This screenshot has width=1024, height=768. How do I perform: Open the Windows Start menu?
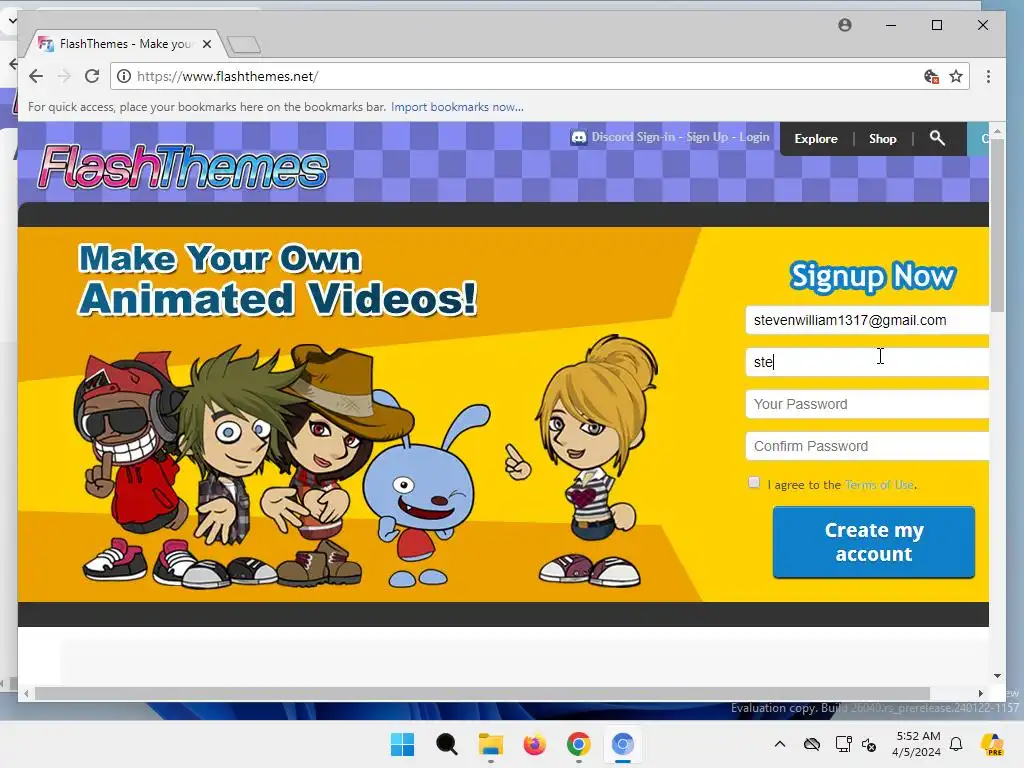click(x=402, y=744)
